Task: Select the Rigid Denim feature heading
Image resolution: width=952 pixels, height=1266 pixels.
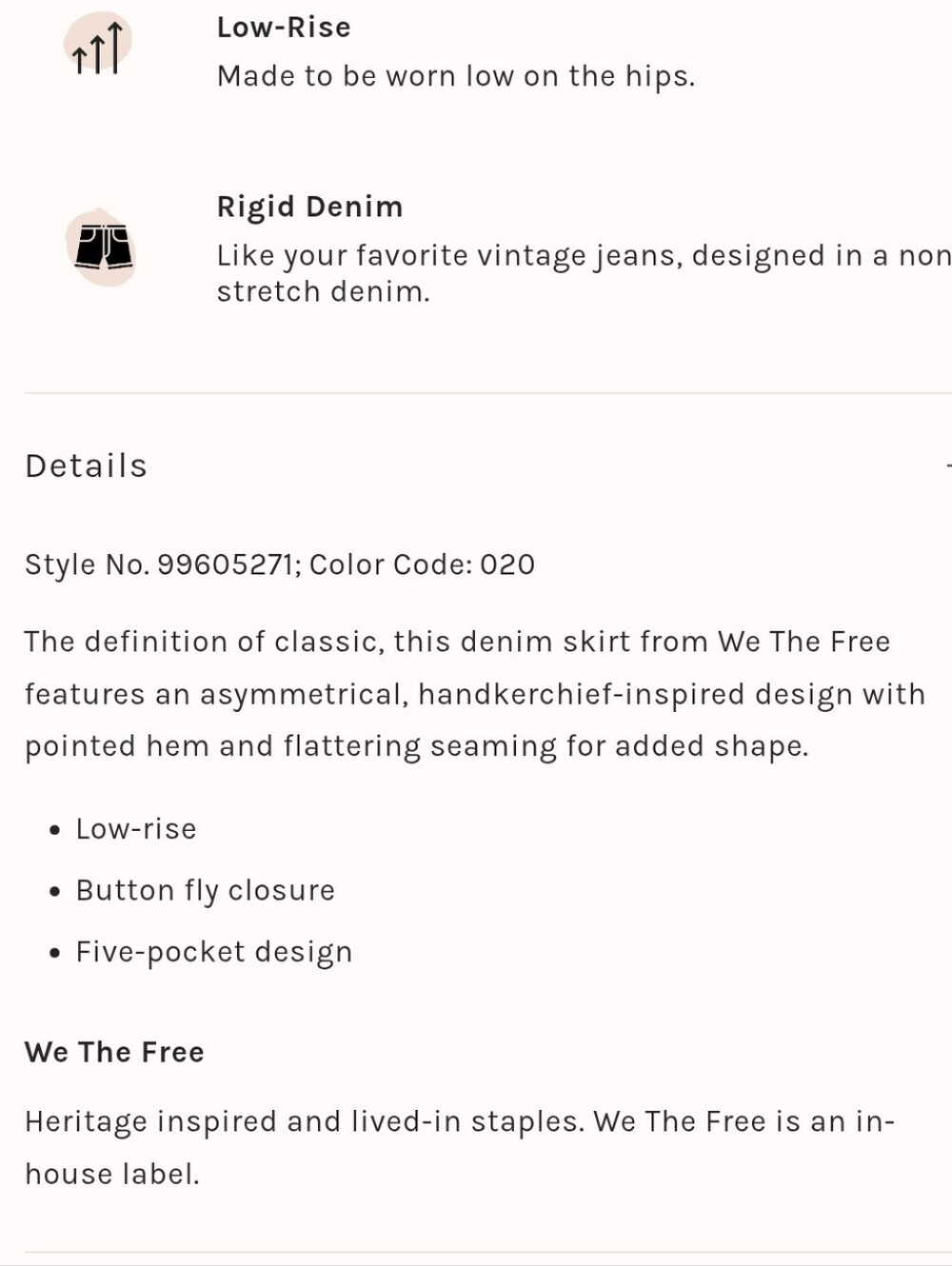Action: 310,207
